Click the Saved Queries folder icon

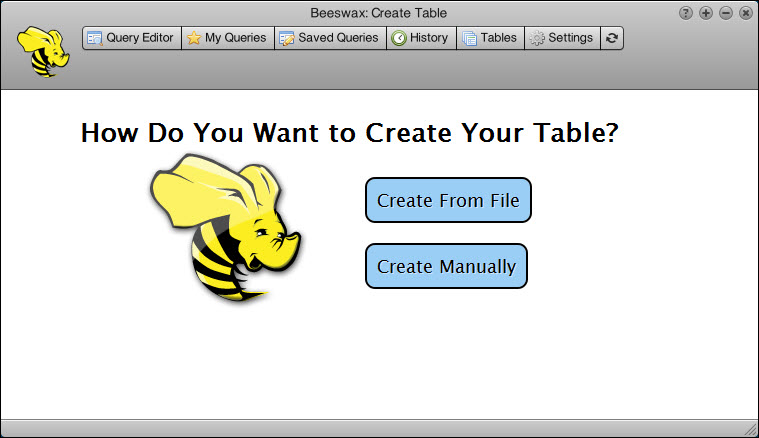[287, 38]
